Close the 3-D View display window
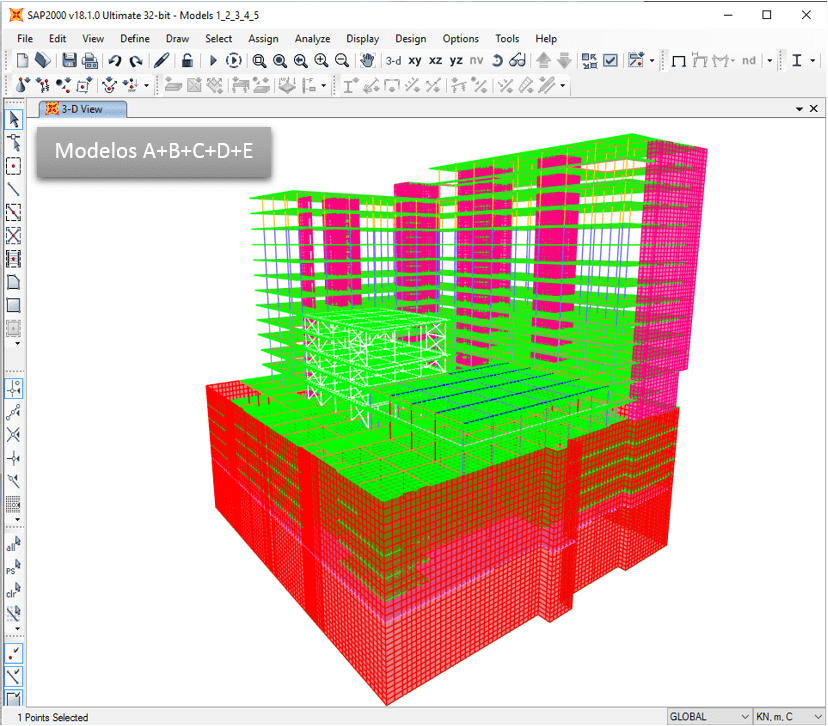Image resolution: width=828 pixels, height=726 pixels. tap(814, 107)
